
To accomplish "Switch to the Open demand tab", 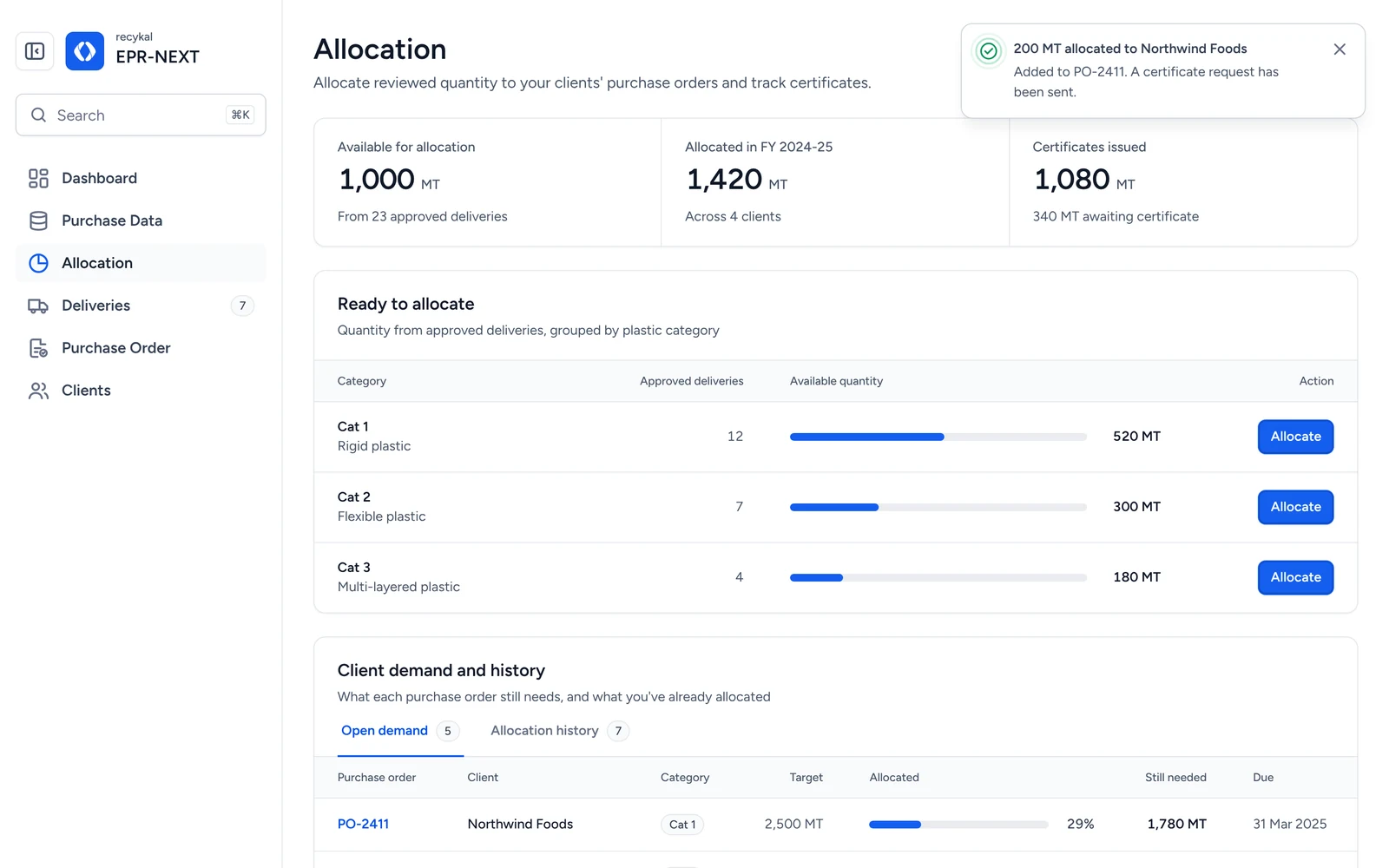I will (x=400, y=731).
